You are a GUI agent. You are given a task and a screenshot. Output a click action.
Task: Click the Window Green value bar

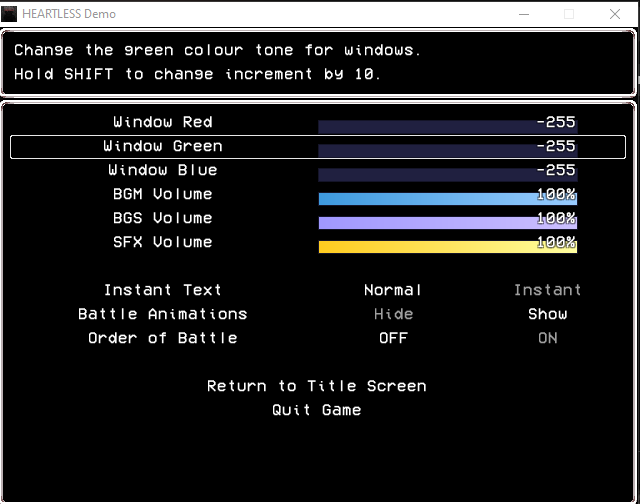click(448, 151)
